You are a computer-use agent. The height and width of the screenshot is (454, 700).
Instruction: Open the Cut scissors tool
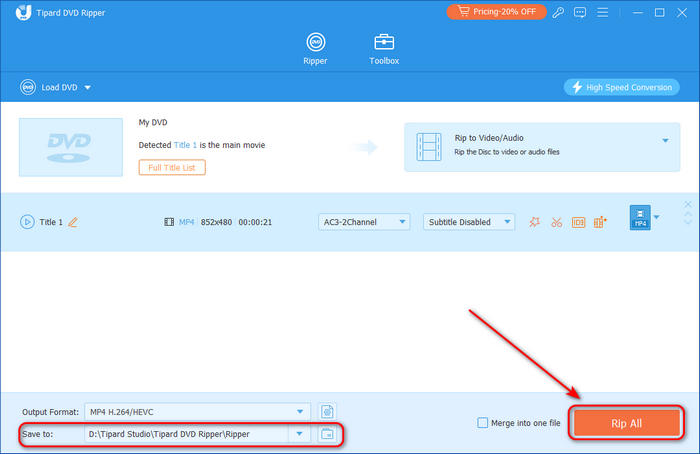[x=556, y=222]
